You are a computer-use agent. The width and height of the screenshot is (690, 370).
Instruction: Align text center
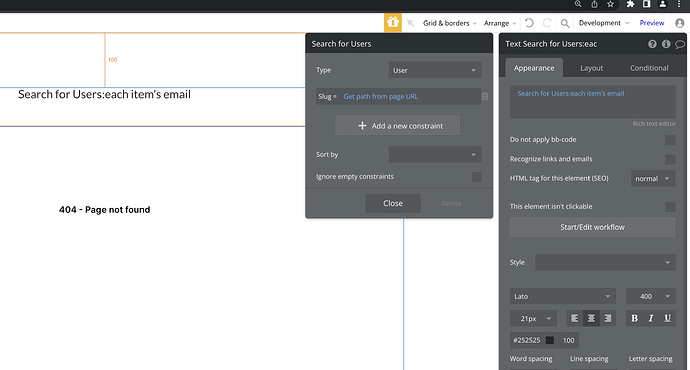tap(591, 318)
